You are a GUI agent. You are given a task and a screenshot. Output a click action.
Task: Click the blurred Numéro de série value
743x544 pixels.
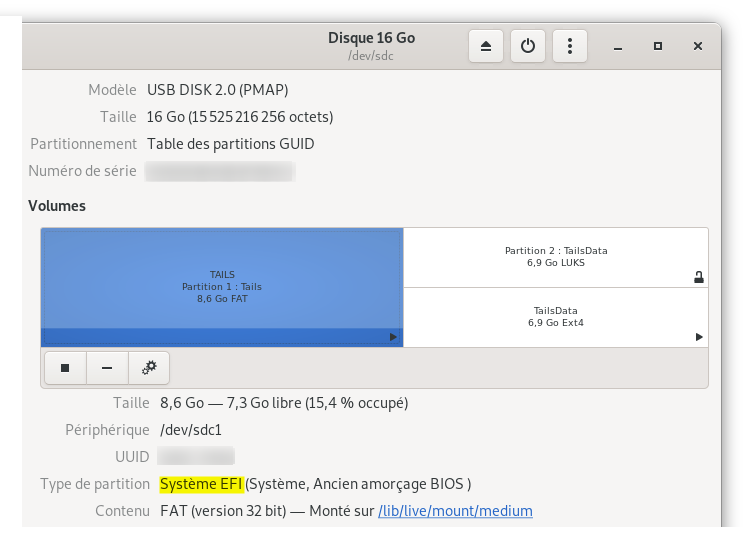point(220,171)
